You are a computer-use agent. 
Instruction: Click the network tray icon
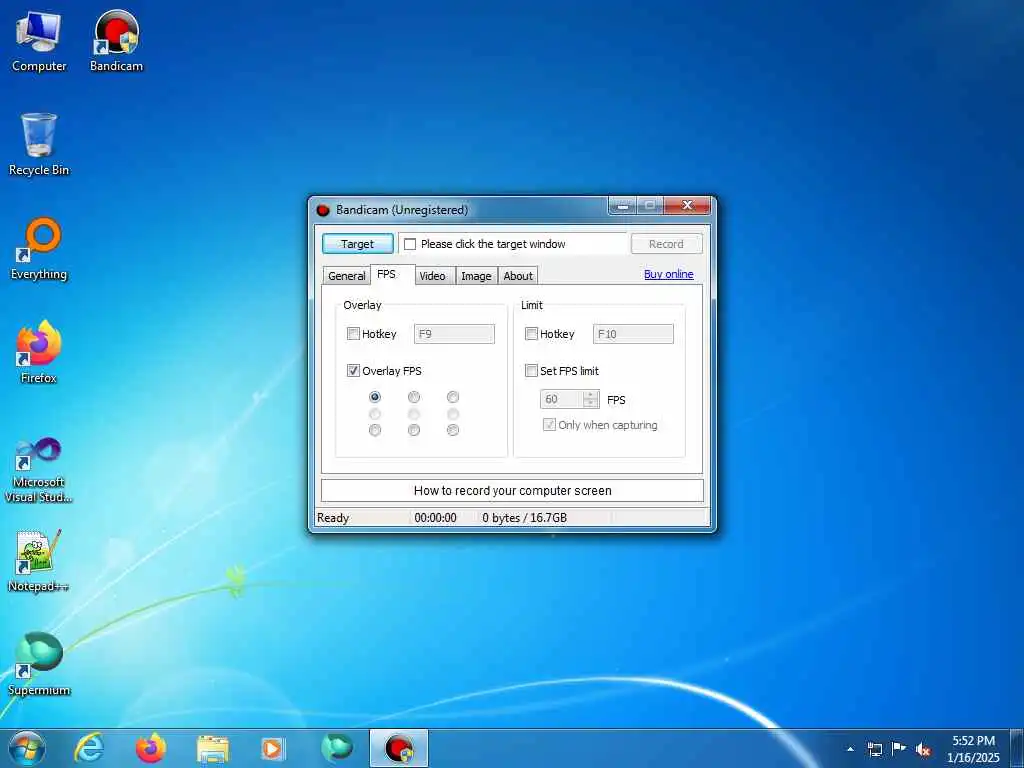click(x=874, y=750)
